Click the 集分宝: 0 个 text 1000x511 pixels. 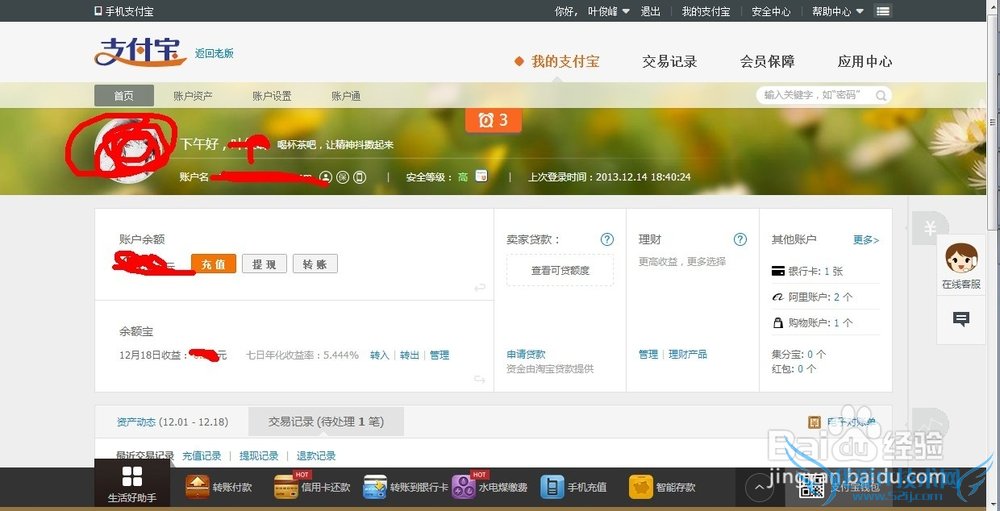pos(798,354)
